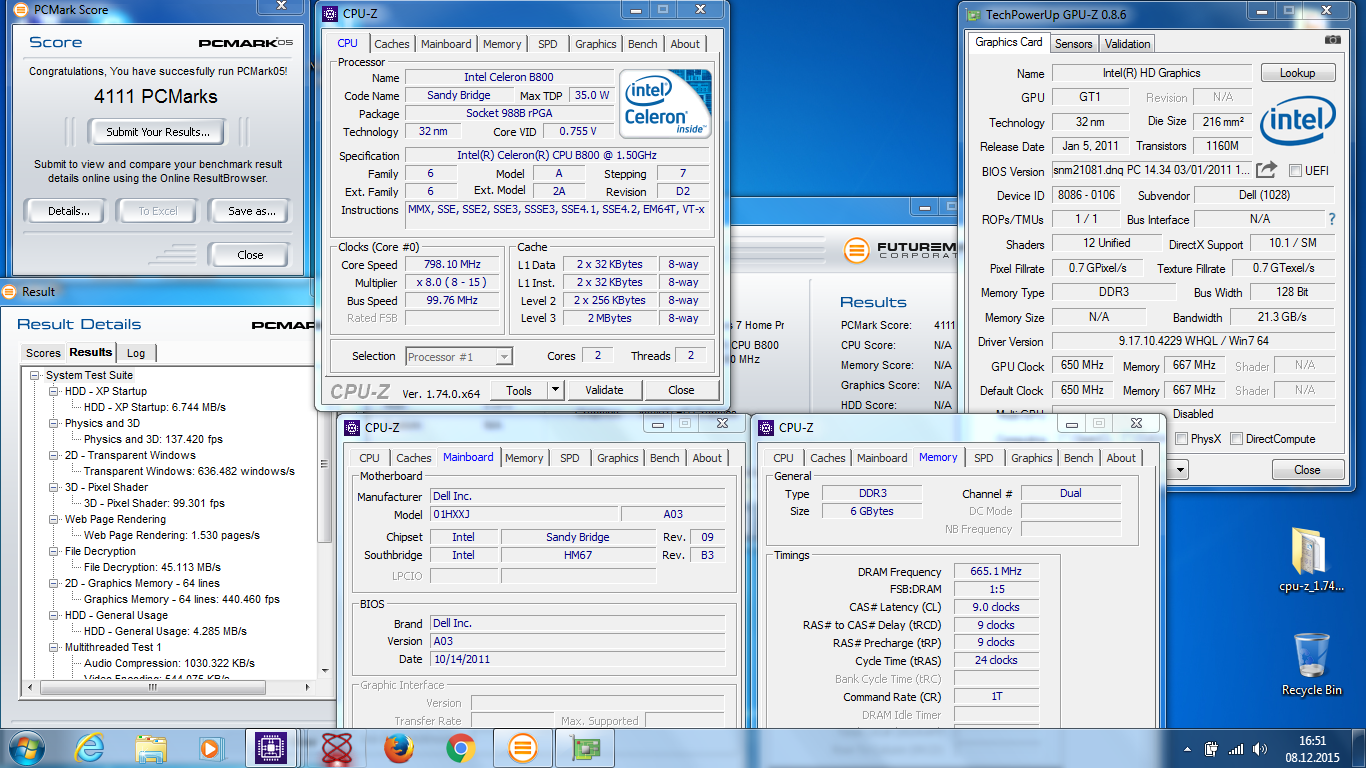Click the power plug tray icon

1211,748
